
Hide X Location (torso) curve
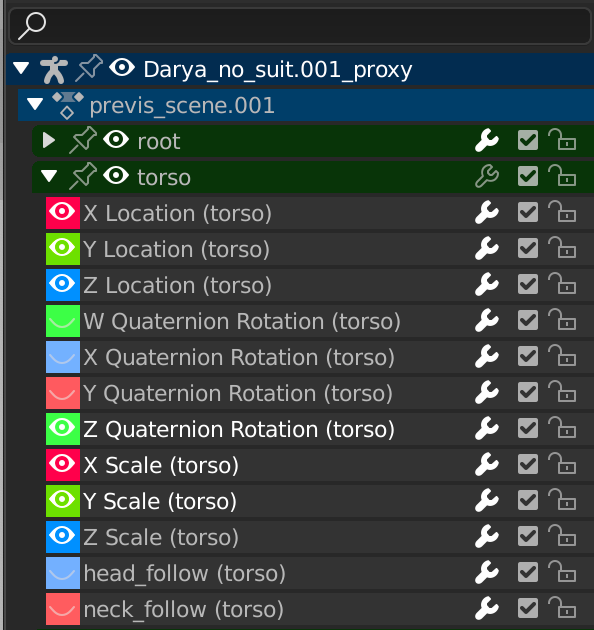(x=63, y=213)
